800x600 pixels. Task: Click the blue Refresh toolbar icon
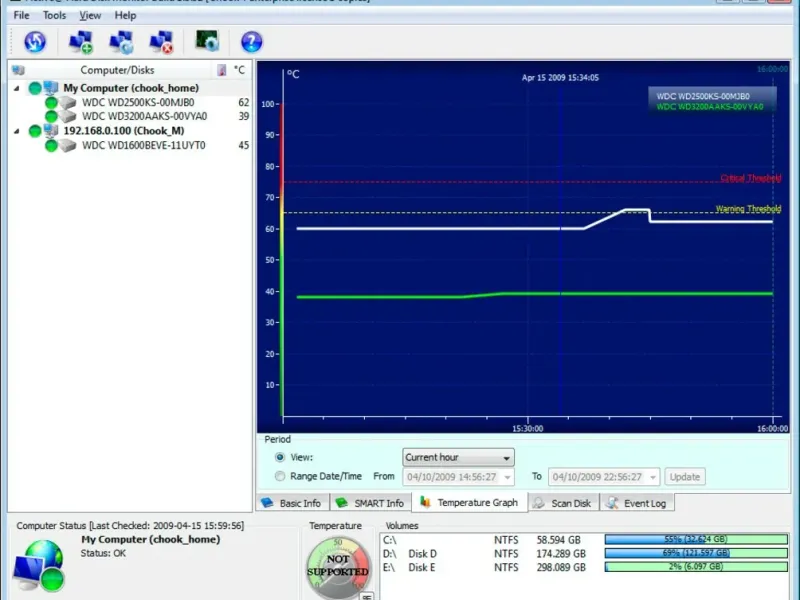35,42
